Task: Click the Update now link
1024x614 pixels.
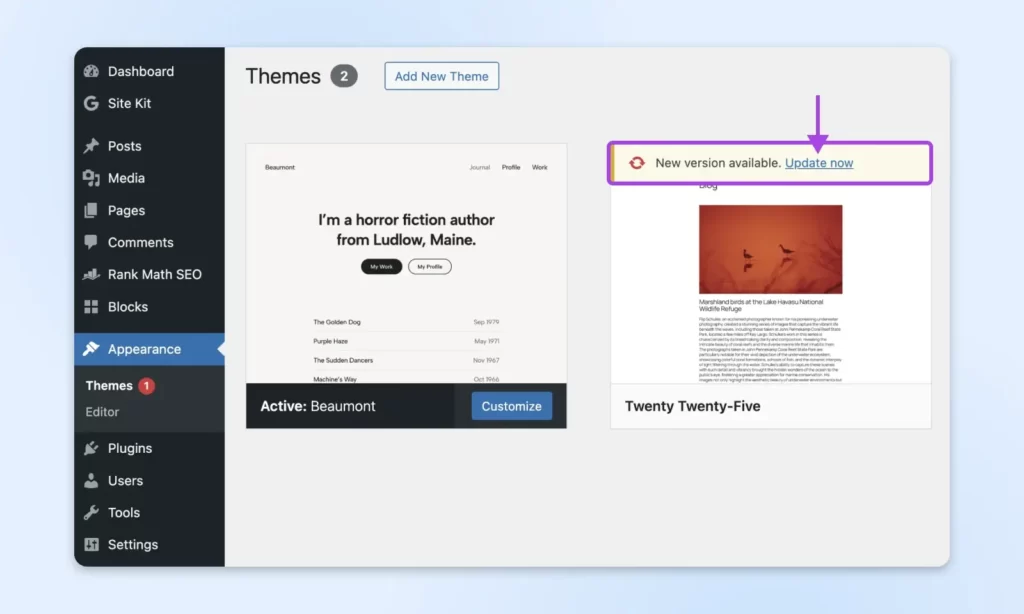Action: click(x=819, y=163)
